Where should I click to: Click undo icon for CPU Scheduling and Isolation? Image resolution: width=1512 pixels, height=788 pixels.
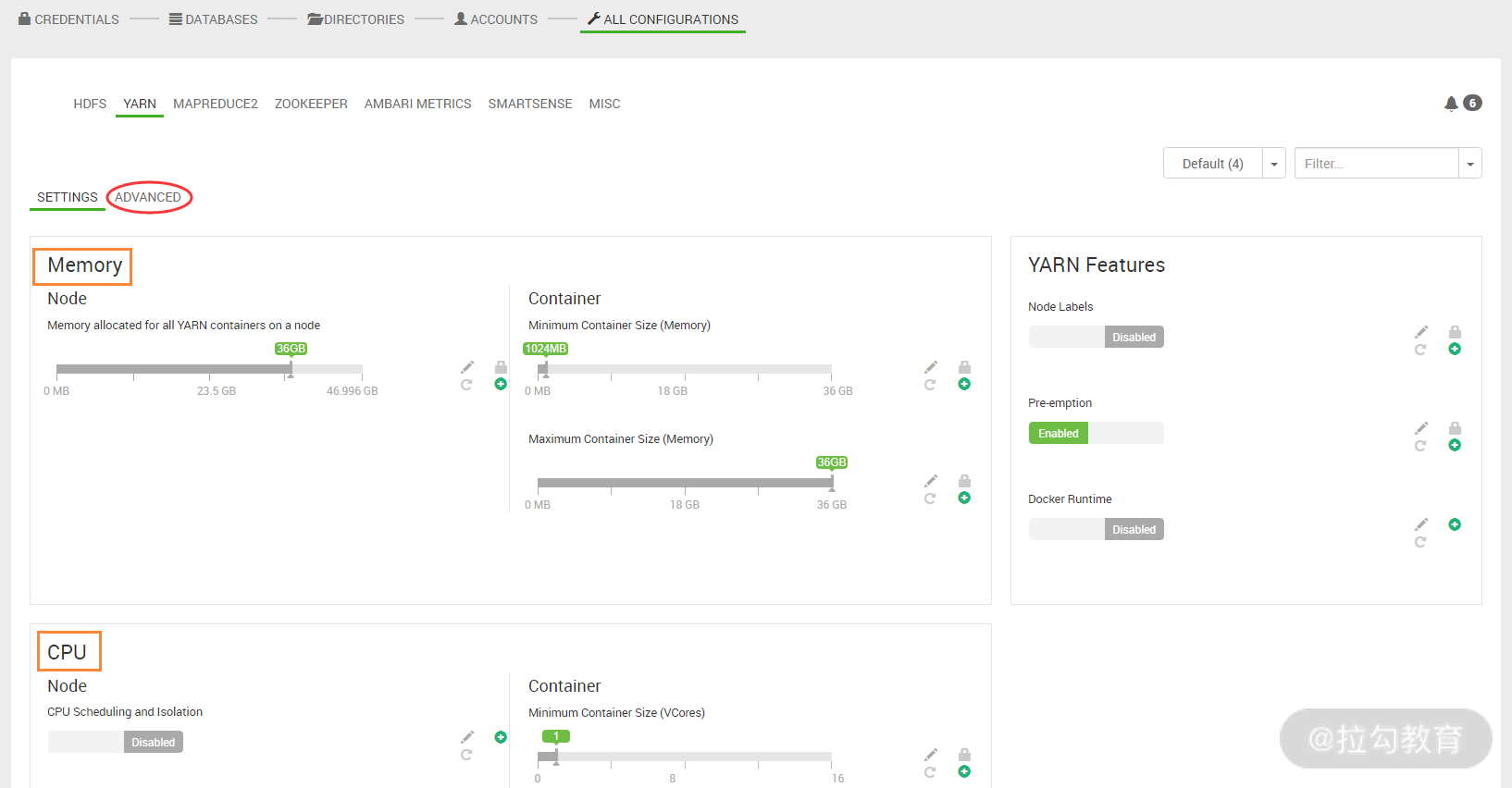point(466,755)
